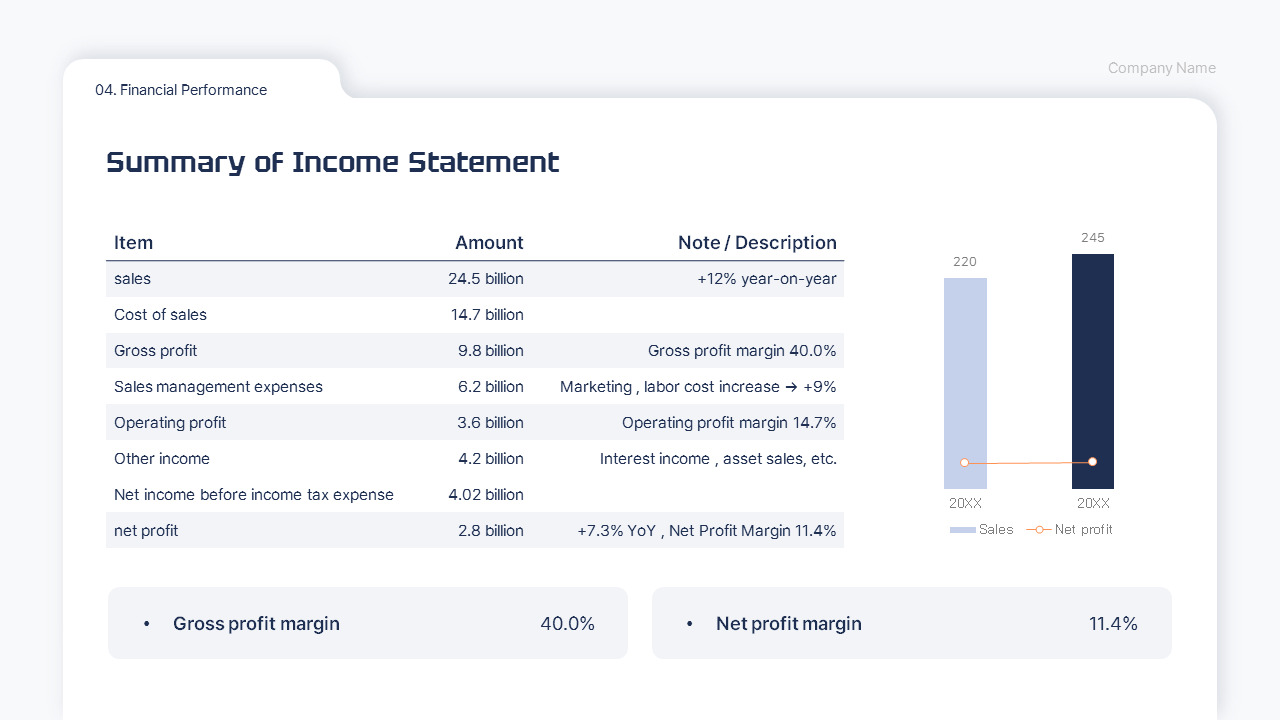Click the Summary of Income Statement title

pyautogui.click(x=332, y=162)
